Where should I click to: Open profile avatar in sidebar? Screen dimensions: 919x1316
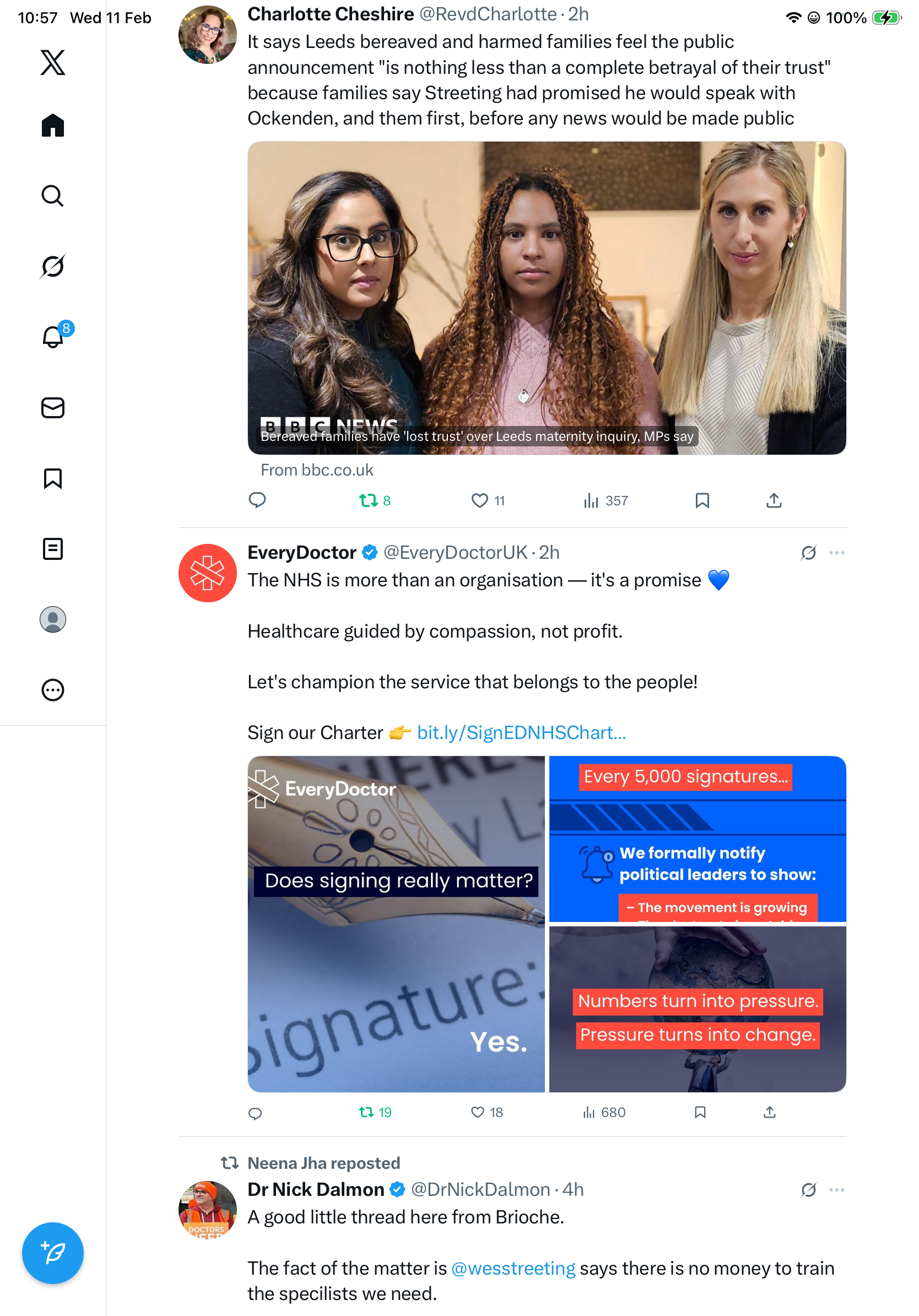point(53,619)
